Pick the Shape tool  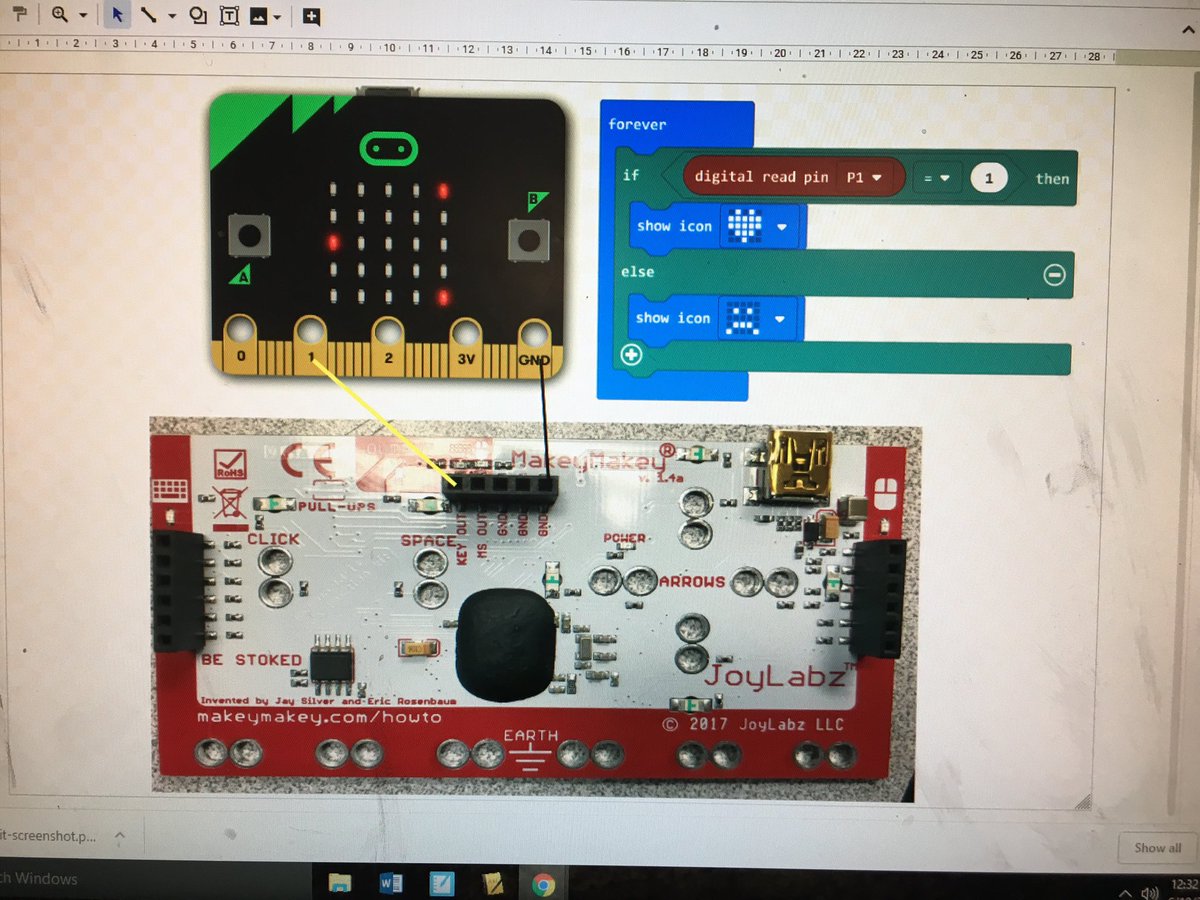pyautogui.click(x=198, y=15)
